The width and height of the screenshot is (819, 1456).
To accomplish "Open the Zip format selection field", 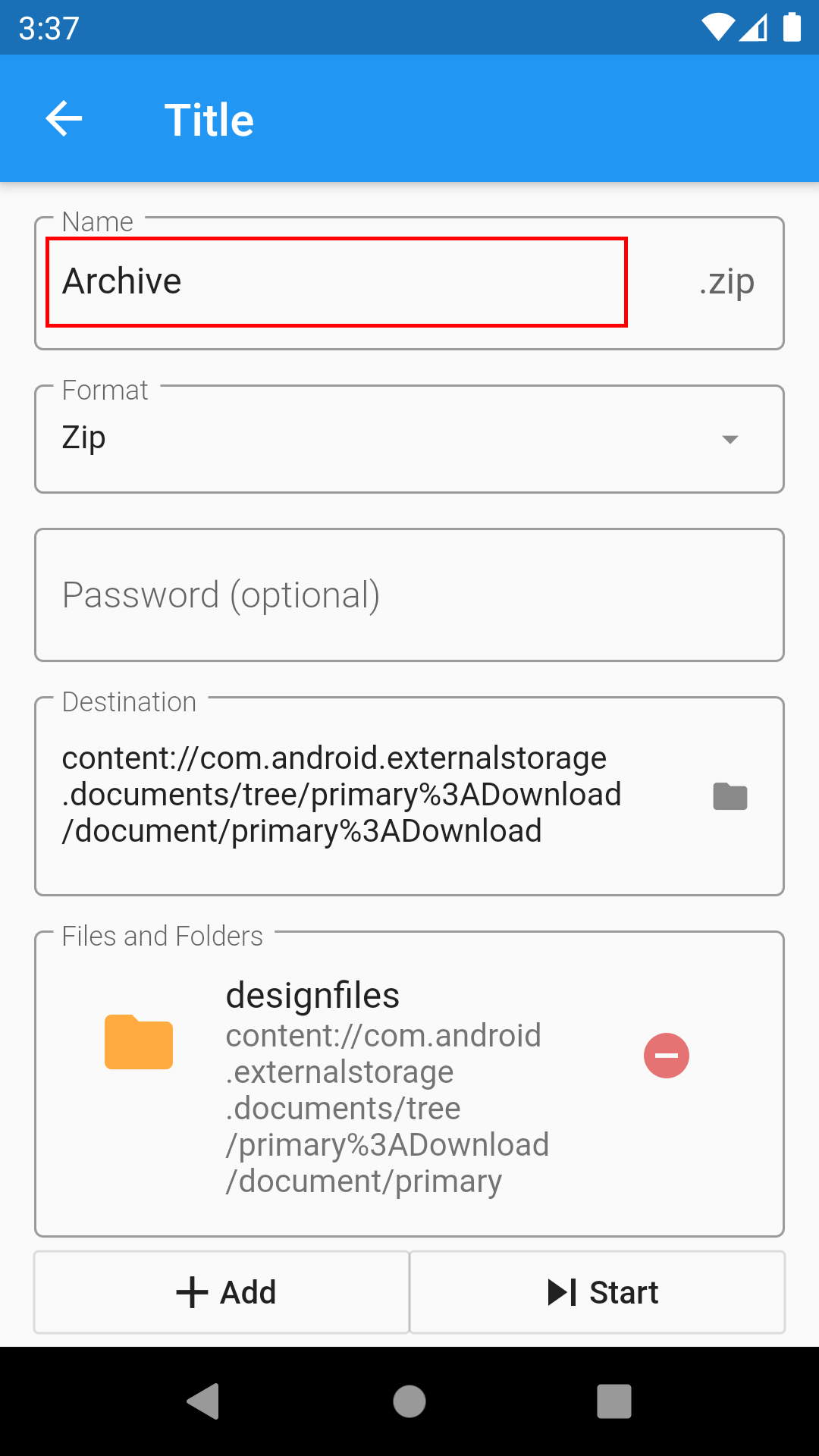I will [379, 440].
